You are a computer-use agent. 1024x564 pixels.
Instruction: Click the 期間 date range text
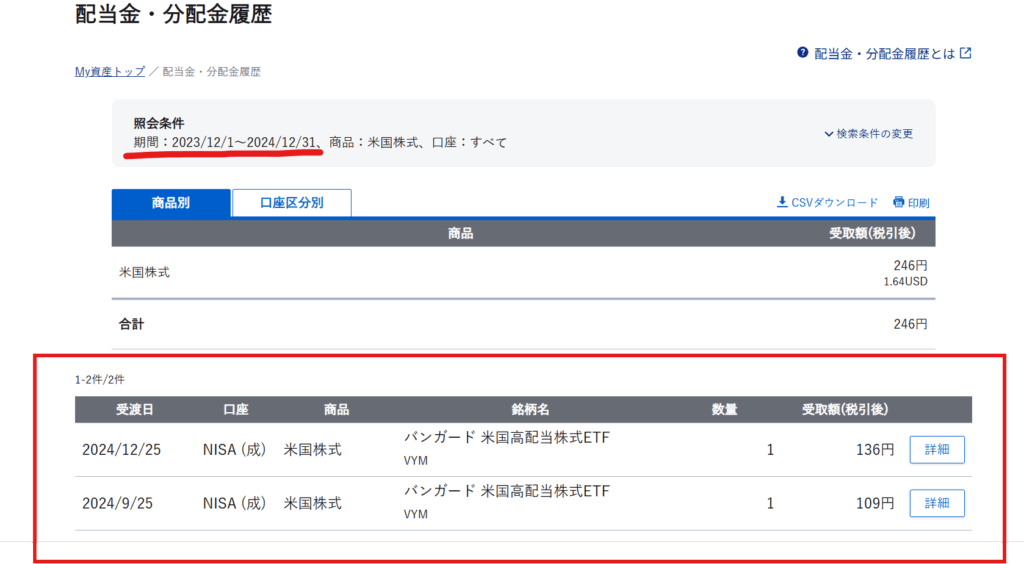243,143
